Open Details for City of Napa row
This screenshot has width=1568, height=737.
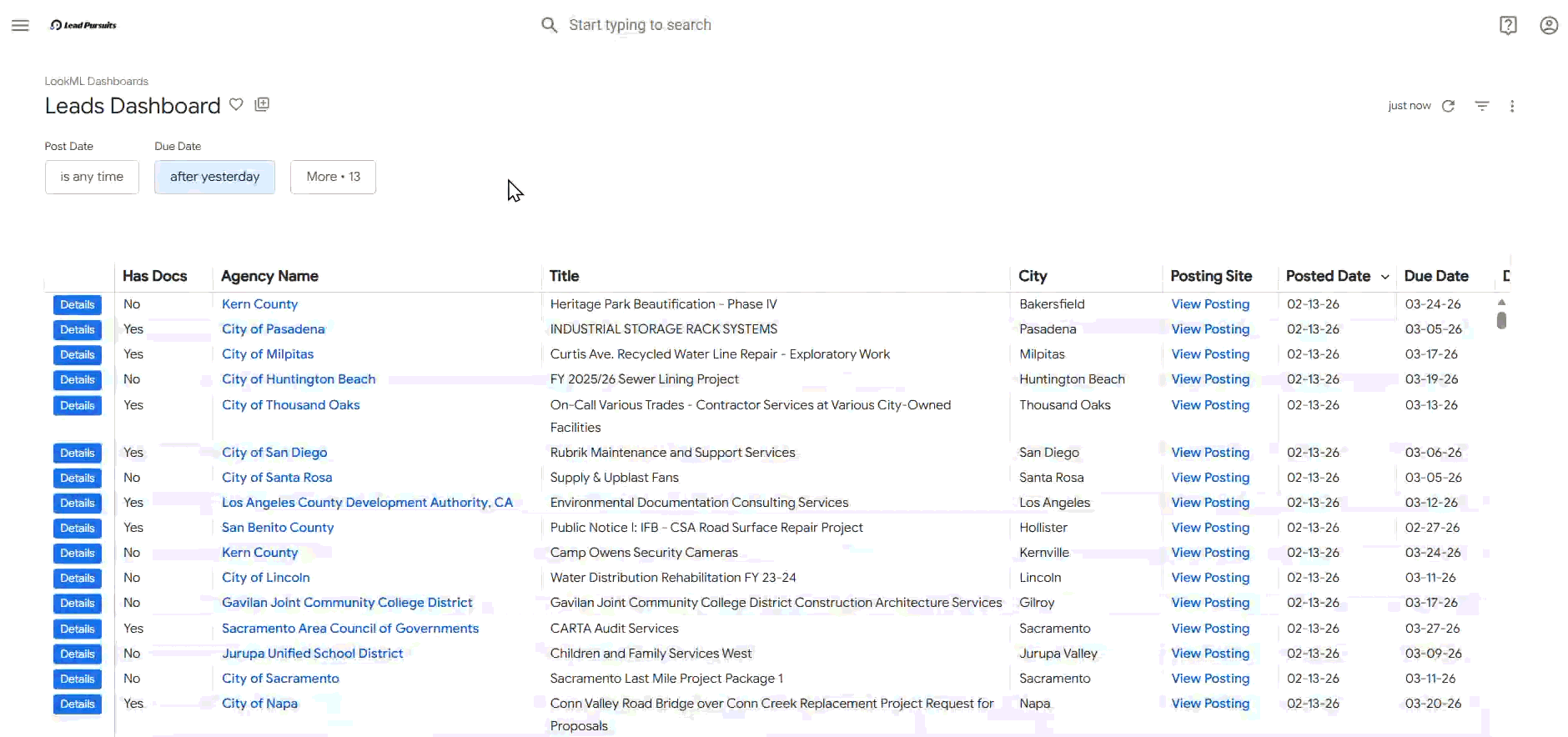point(78,704)
